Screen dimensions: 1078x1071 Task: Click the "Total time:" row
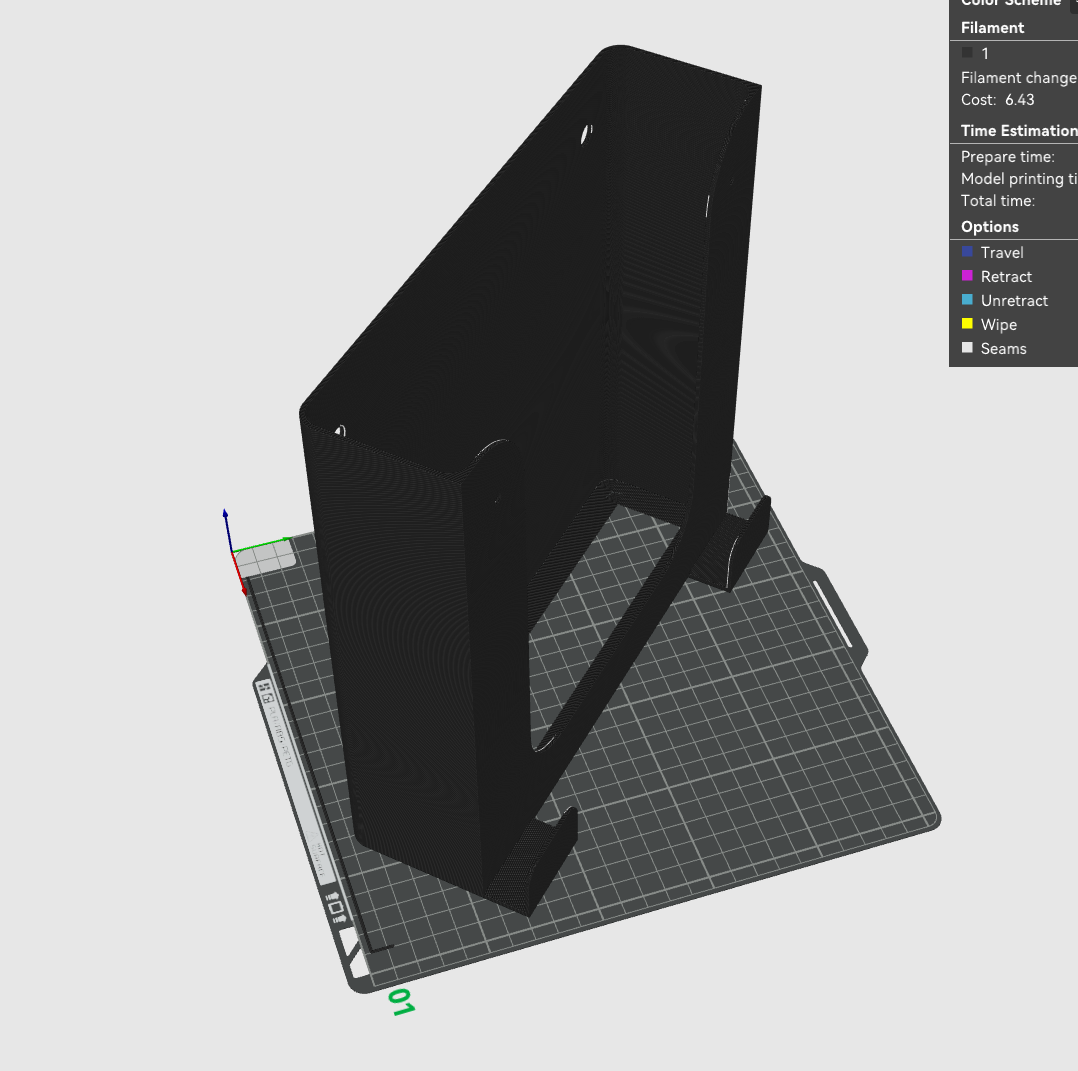pos(998,201)
